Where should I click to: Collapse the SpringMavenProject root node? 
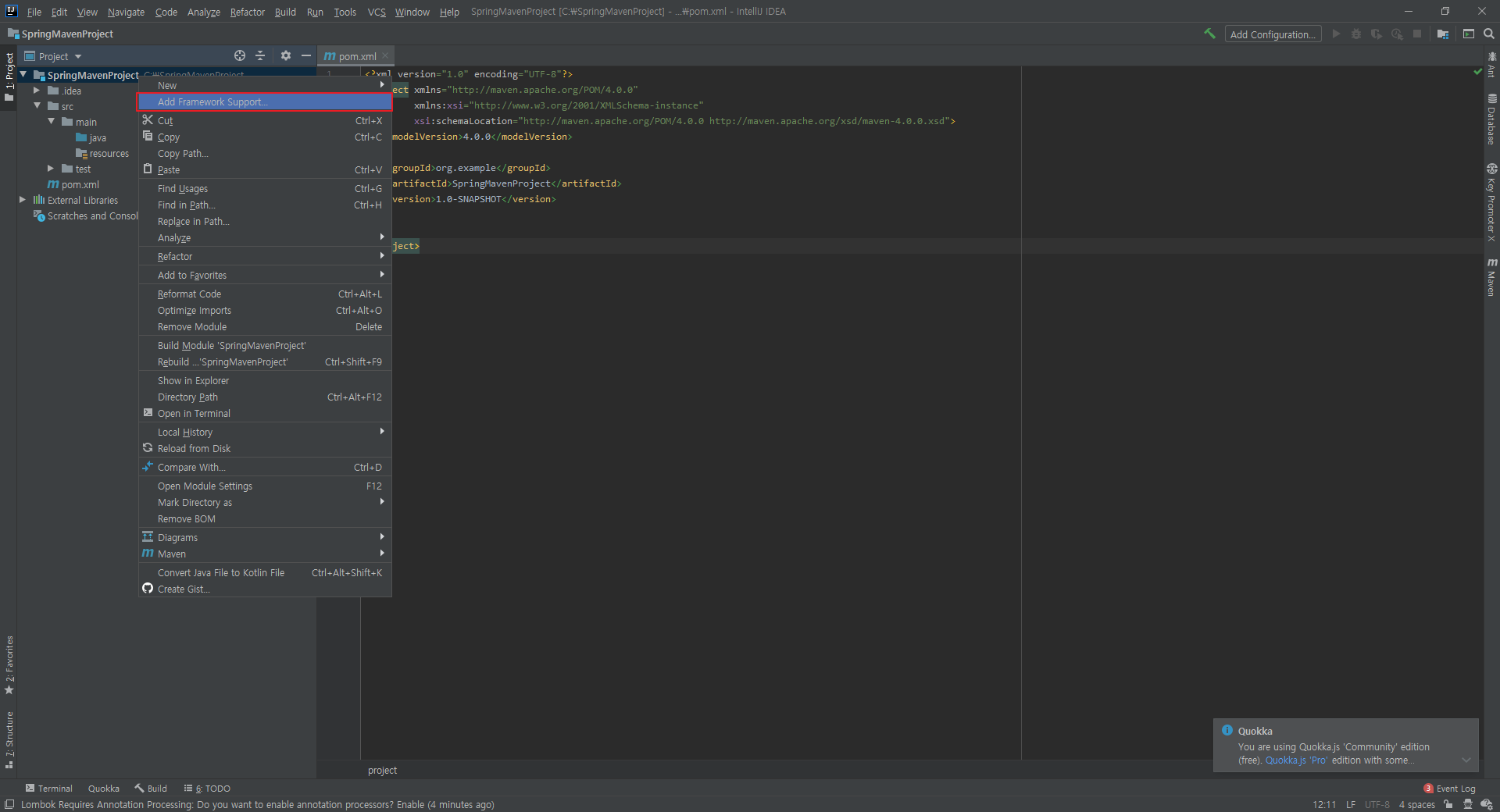[23, 75]
